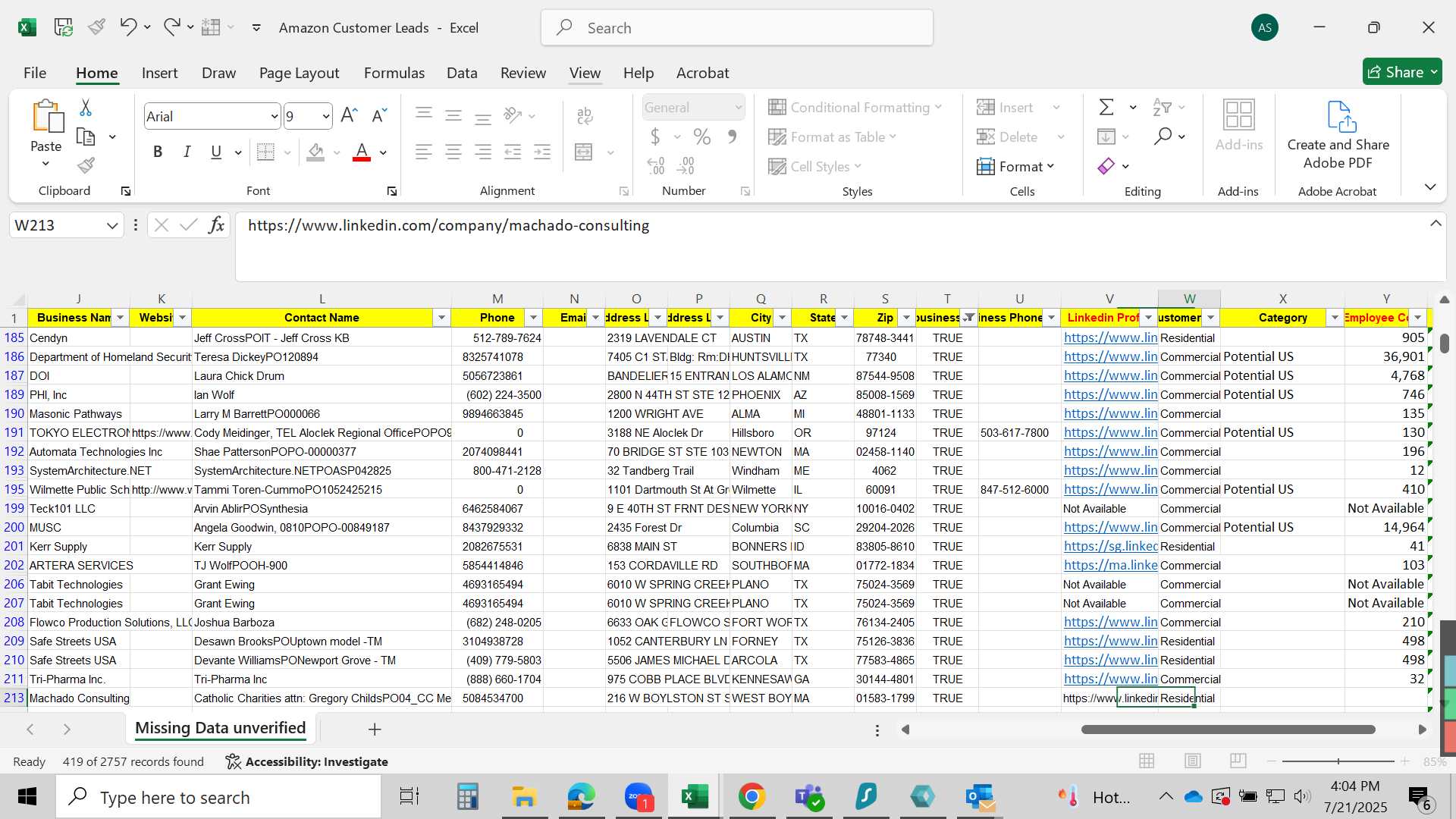Click the Undo arrow icon
Image resolution: width=1456 pixels, height=819 pixels.
pyautogui.click(x=127, y=27)
